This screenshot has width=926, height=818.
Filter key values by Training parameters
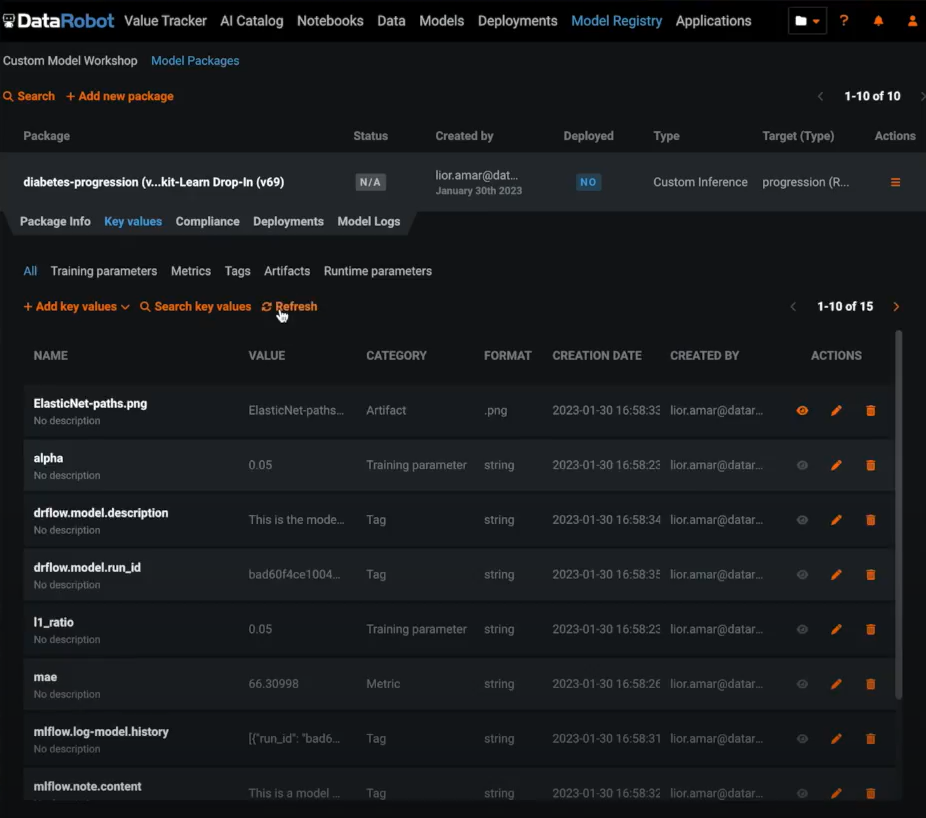pyautogui.click(x=104, y=271)
